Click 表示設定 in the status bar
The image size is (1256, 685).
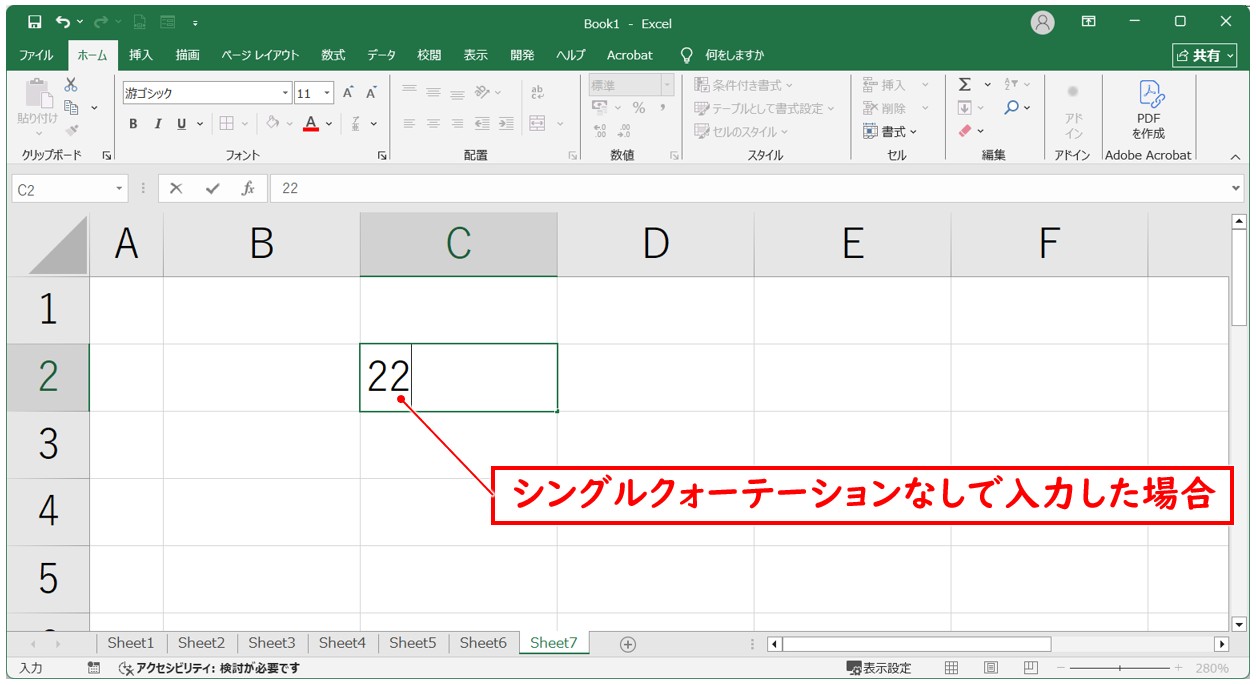pos(879,668)
